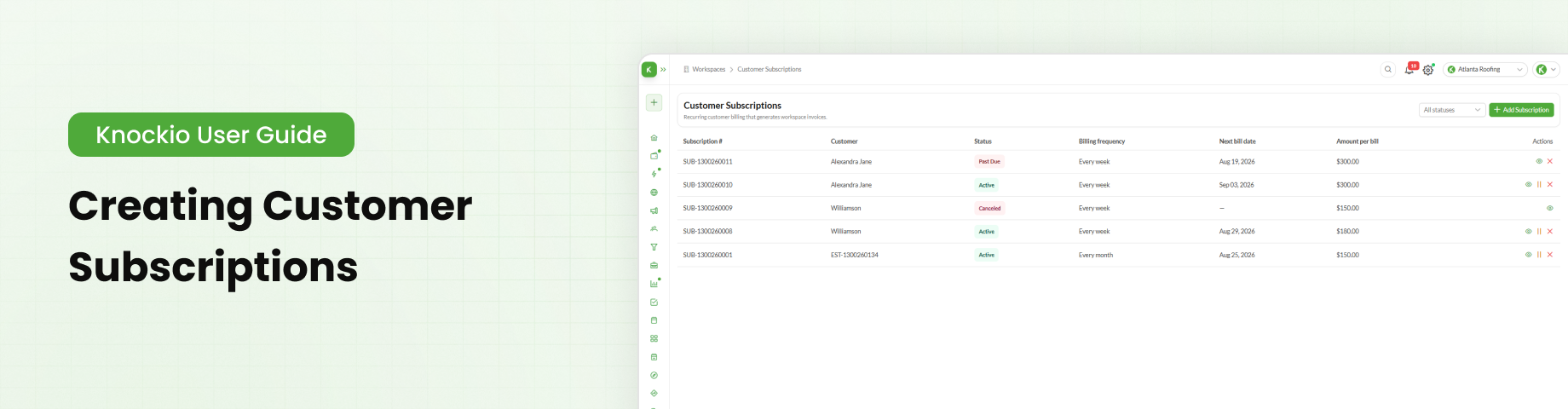Image resolution: width=1568 pixels, height=409 pixels.
Task: Open the Home icon in the sidebar
Action: pos(654,138)
